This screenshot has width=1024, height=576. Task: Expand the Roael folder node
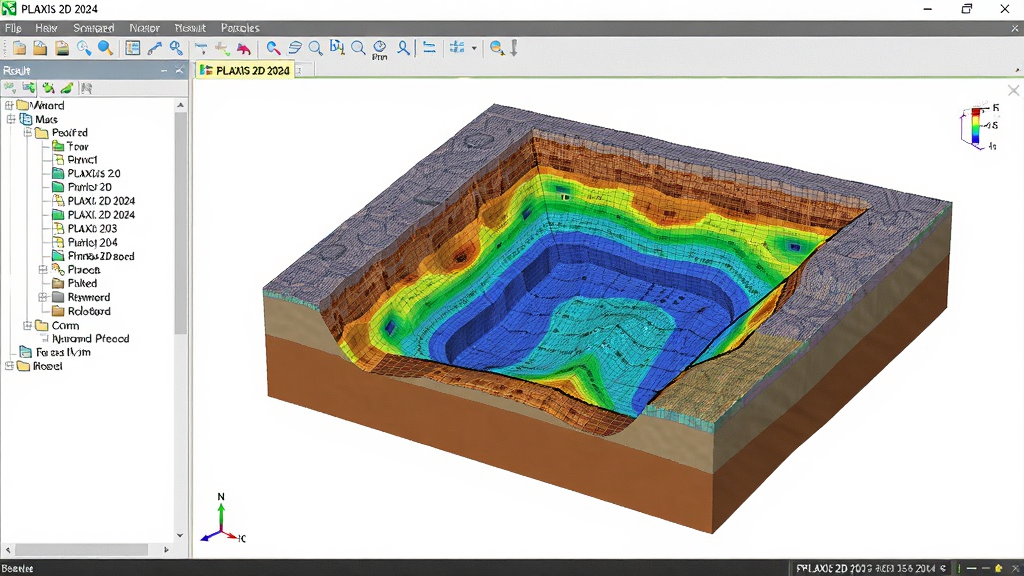[x=9, y=366]
